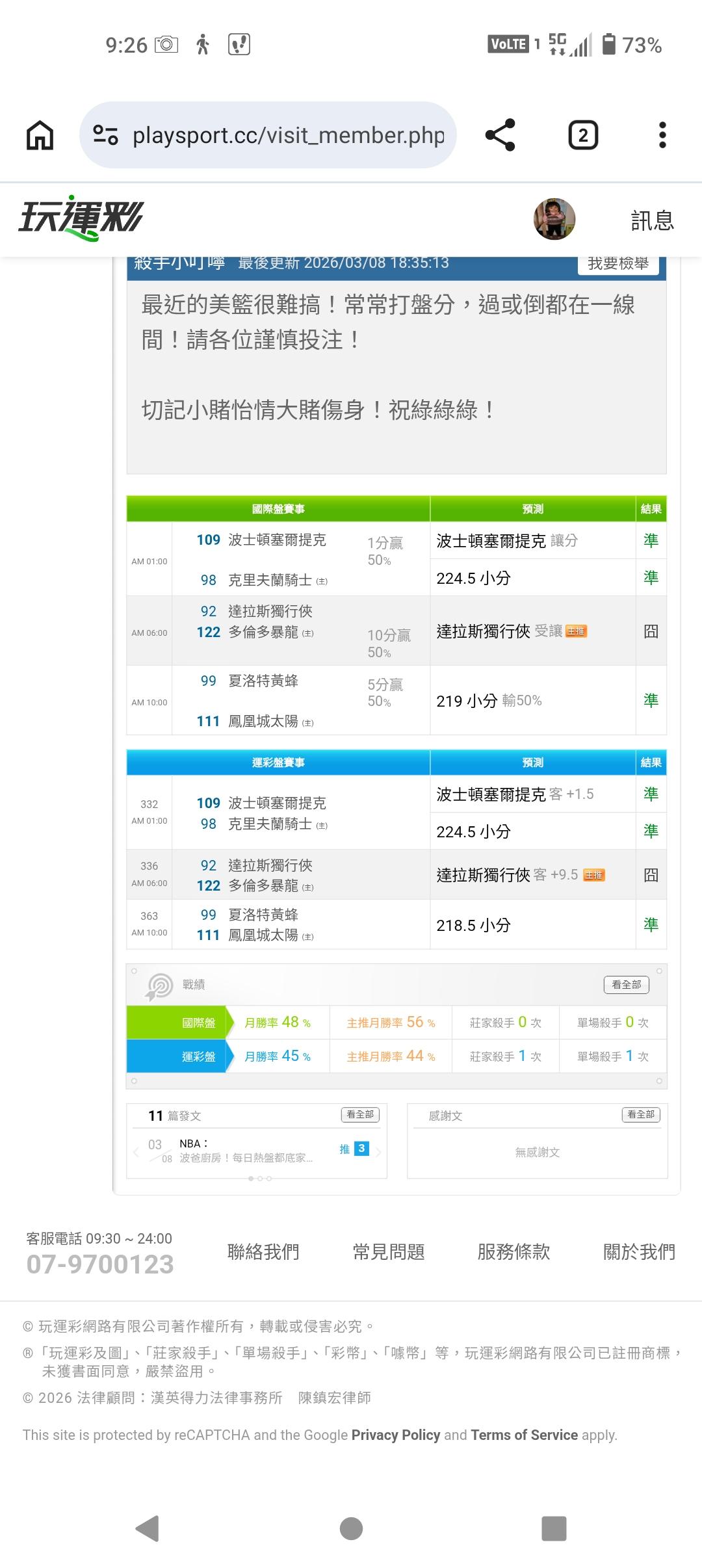Go to next post with right chevron
702x1568 pixels.
378,1152
